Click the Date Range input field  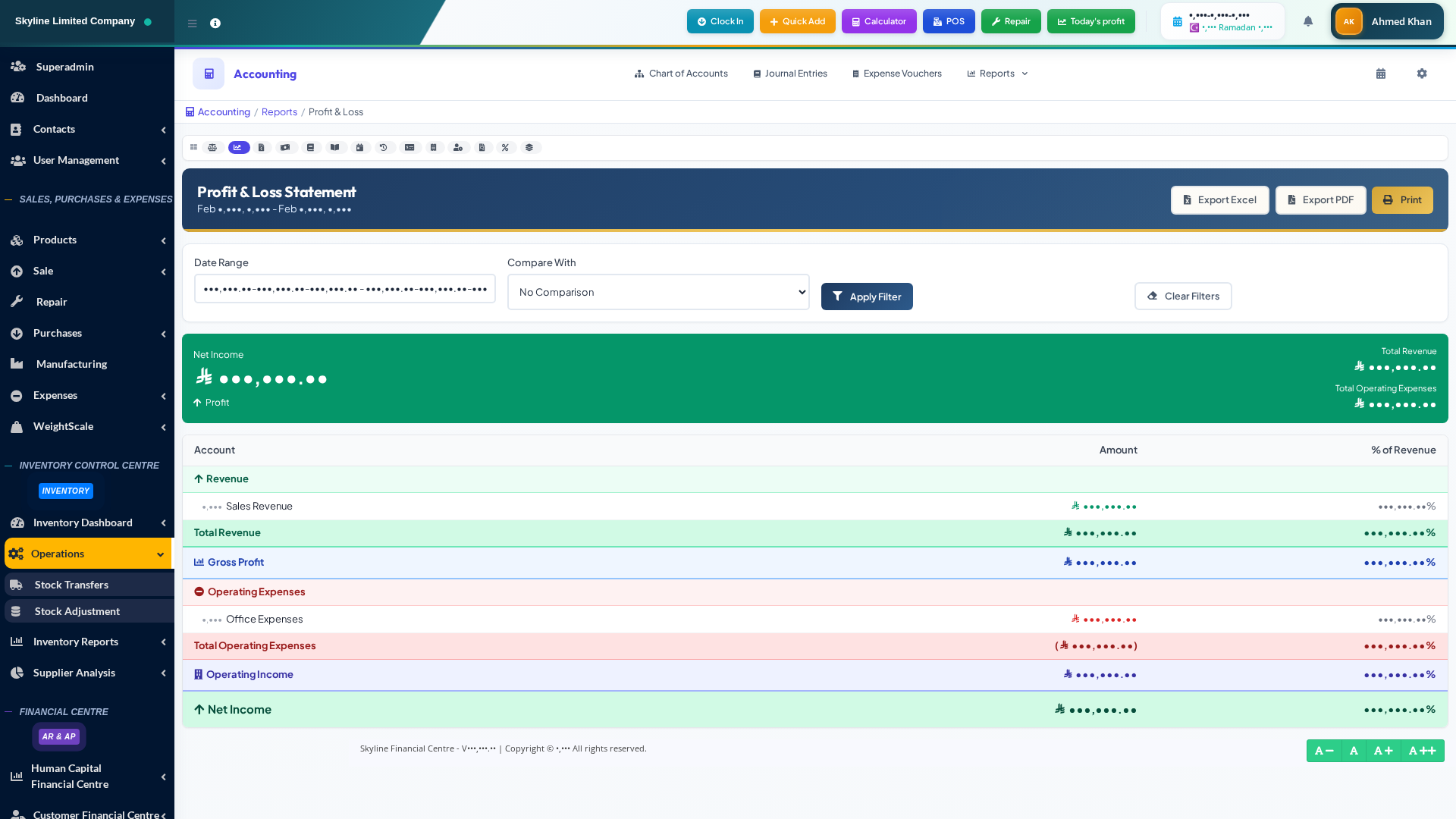(x=345, y=289)
